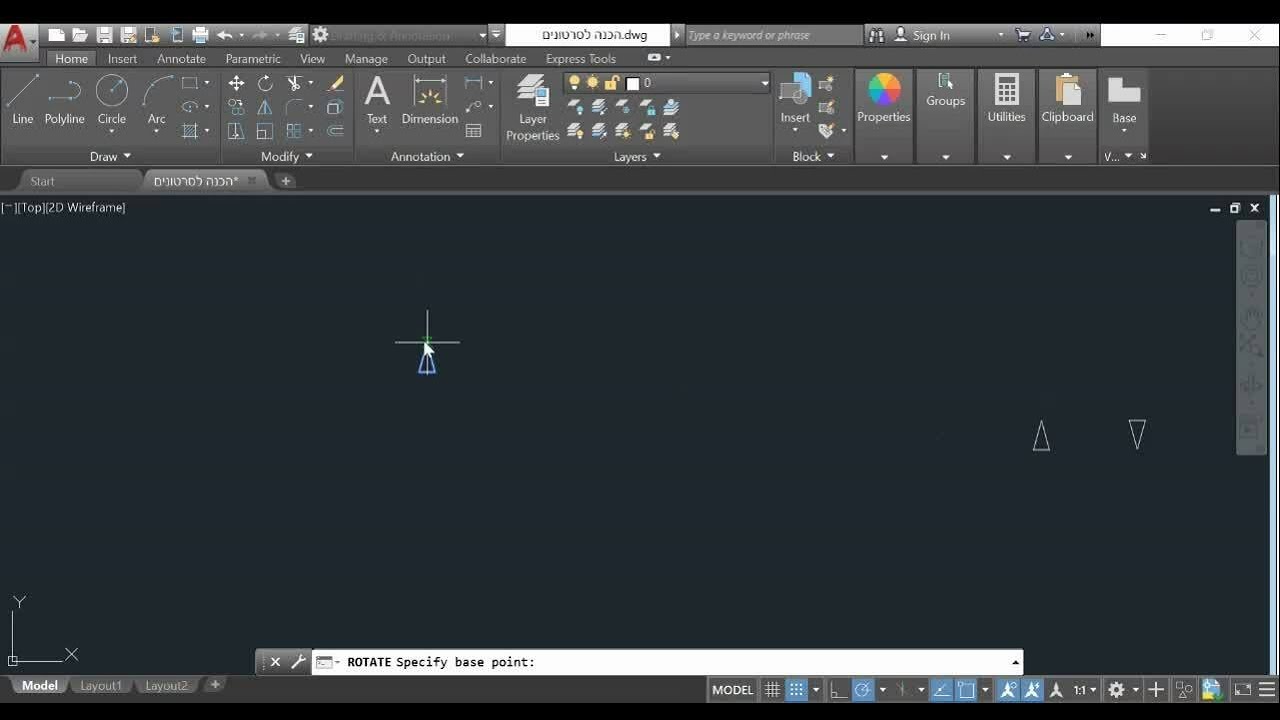Select the Copy tool in Modify panel
The width and height of the screenshot is (1280, 720).
coord(236,107)
